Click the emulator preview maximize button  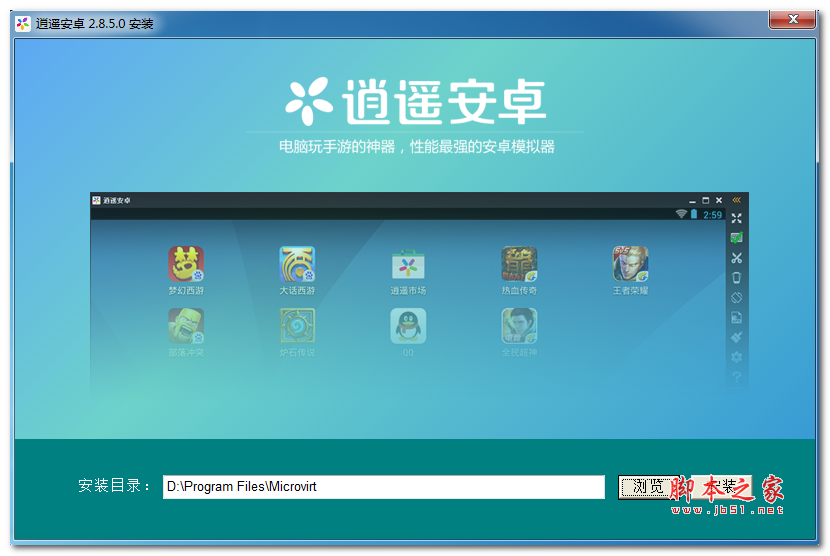point(706,200)
